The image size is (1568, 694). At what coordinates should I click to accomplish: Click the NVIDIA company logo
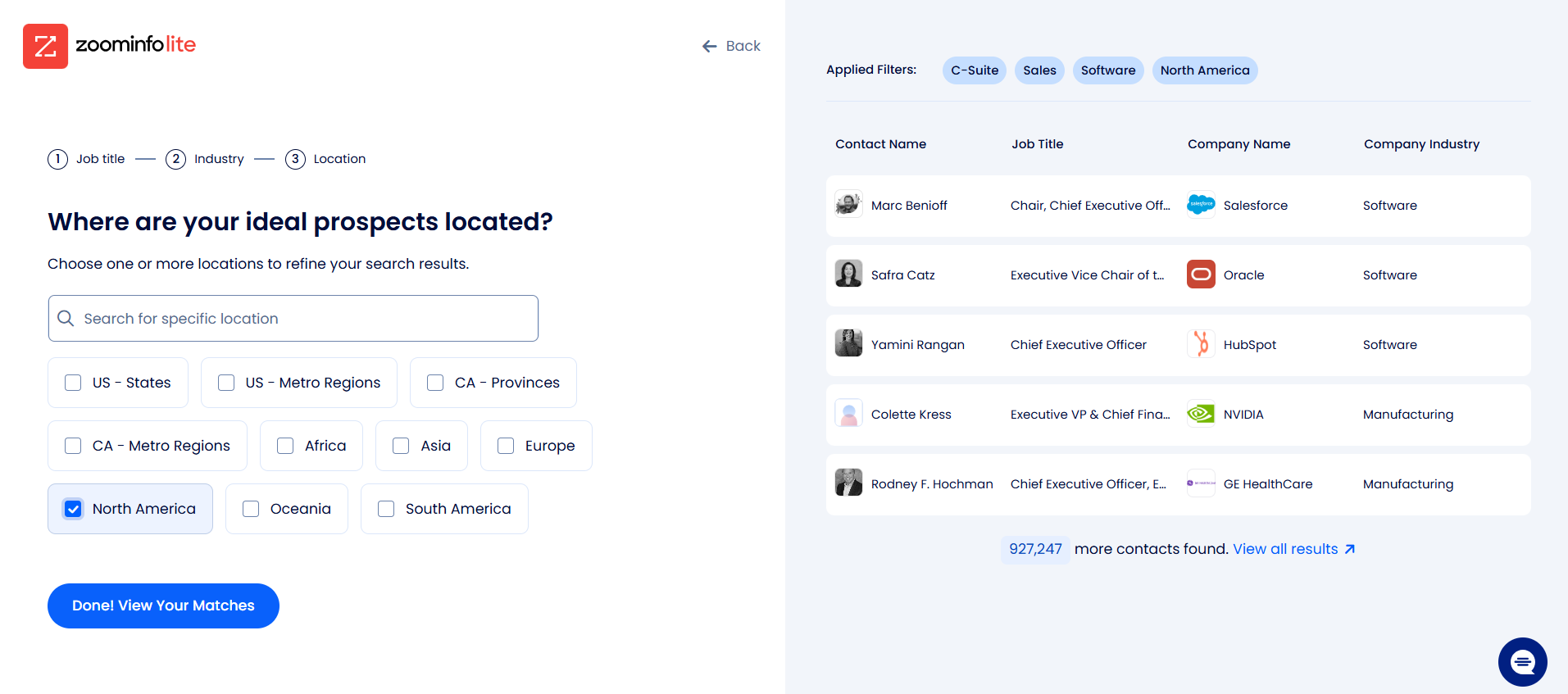(1201, 413)
